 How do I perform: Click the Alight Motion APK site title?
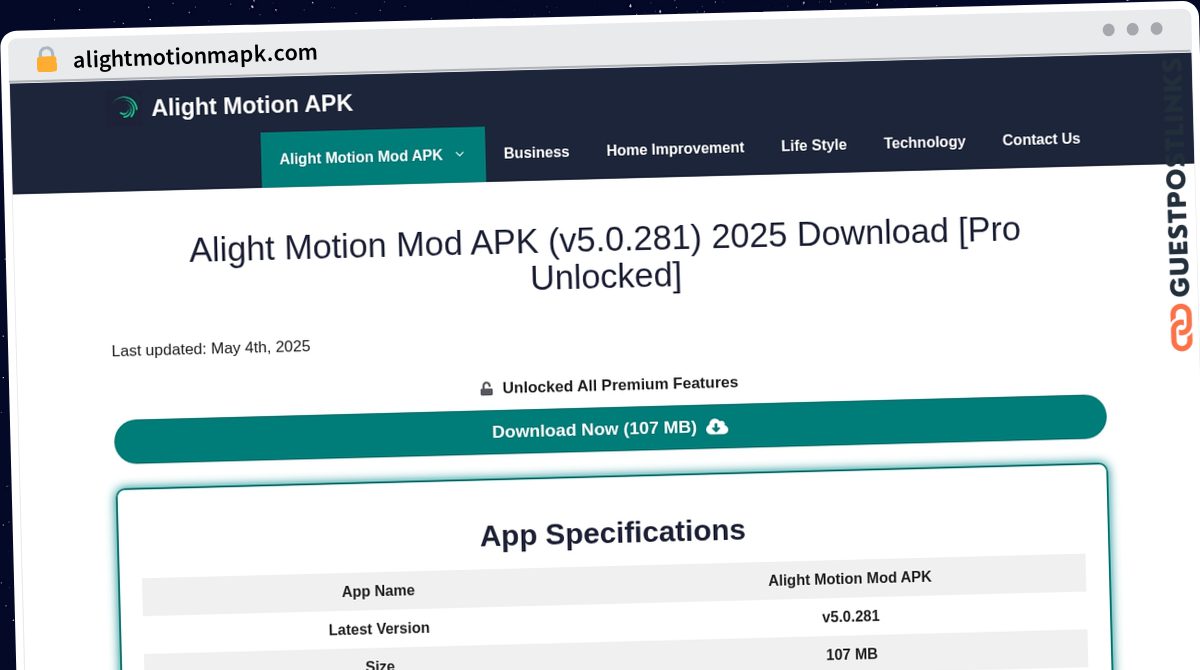pyautogui.click(x=252, y=105)
